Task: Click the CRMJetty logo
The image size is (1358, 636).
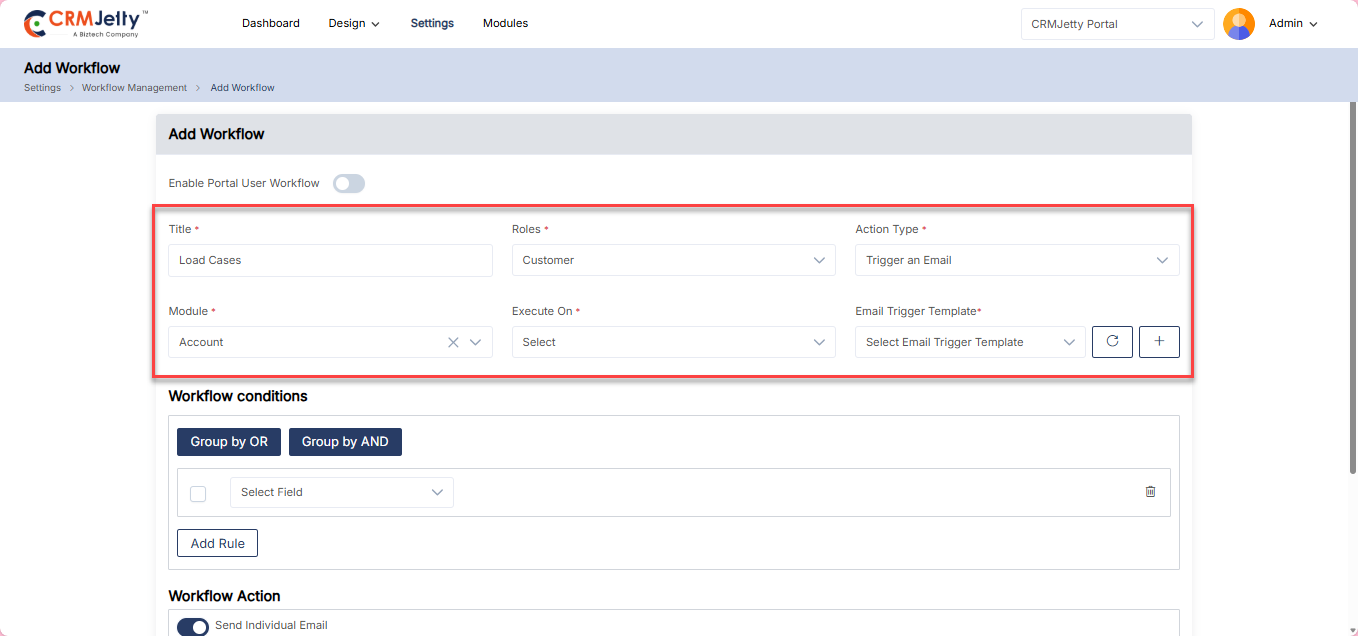Action: point(86,23)
